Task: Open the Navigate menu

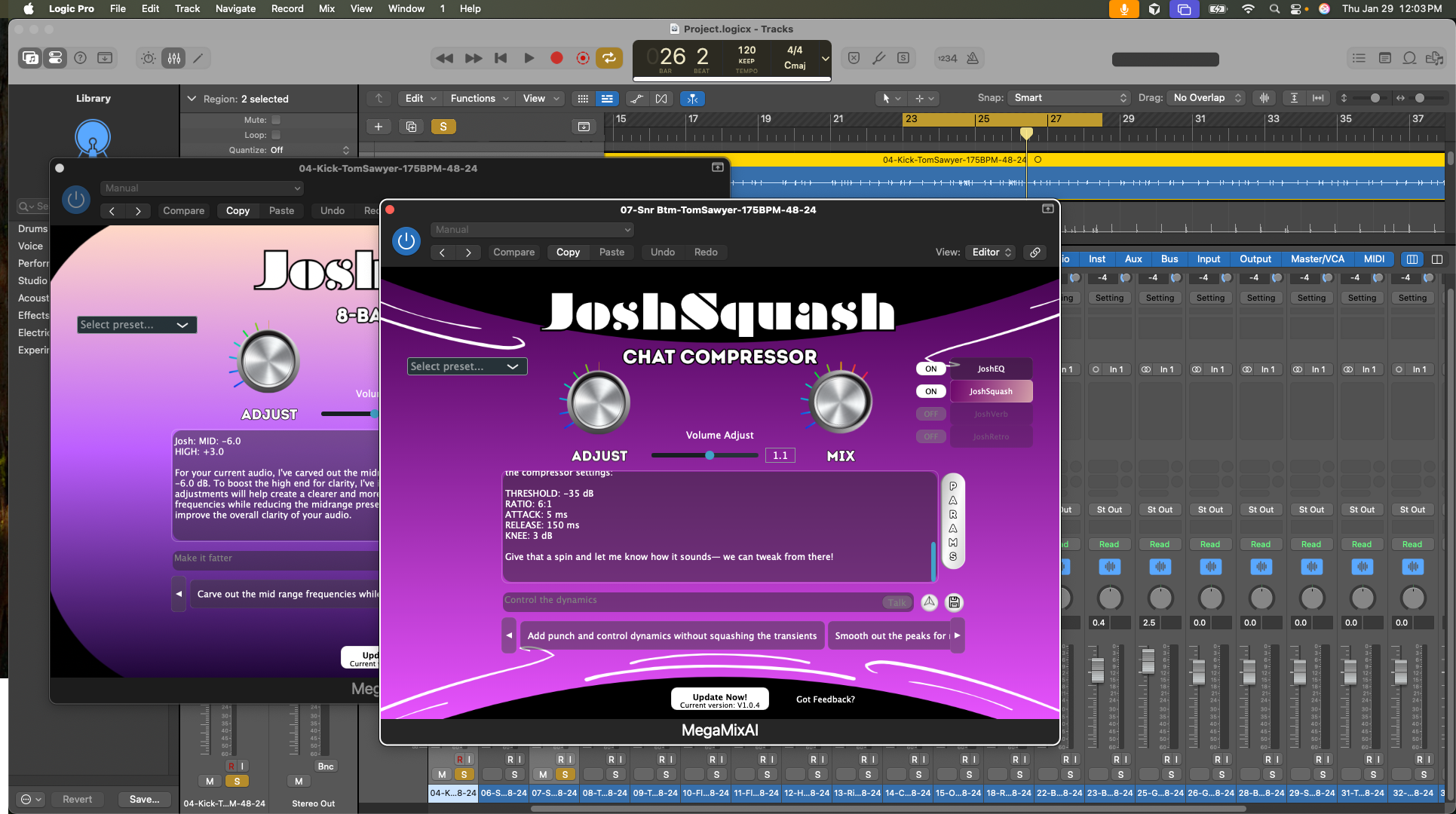Action: 235,8
